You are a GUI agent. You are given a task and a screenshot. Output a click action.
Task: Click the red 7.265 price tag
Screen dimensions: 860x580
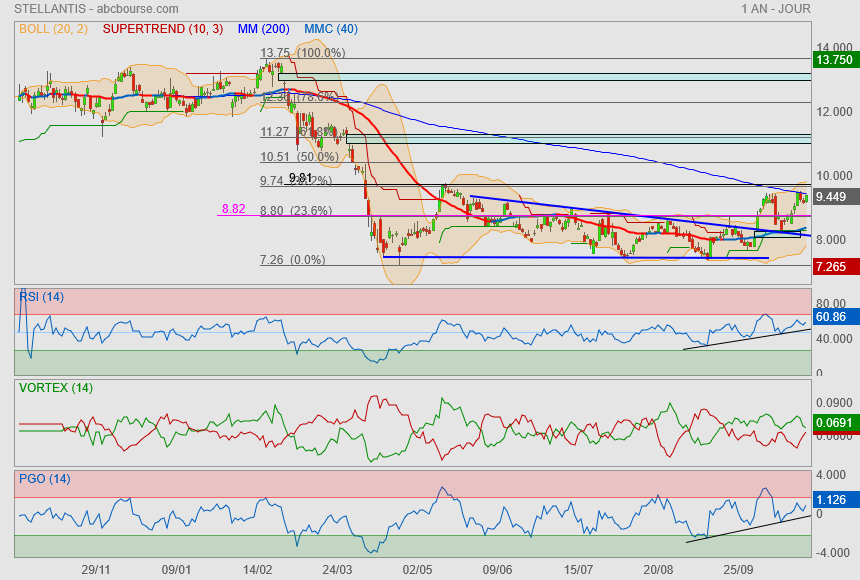[x=833, y=267]
